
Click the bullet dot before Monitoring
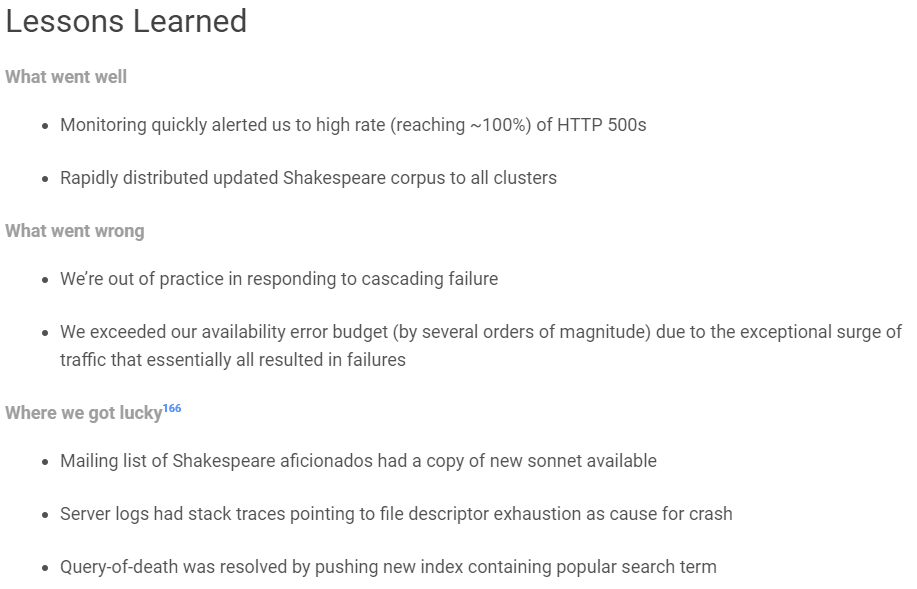46,126
